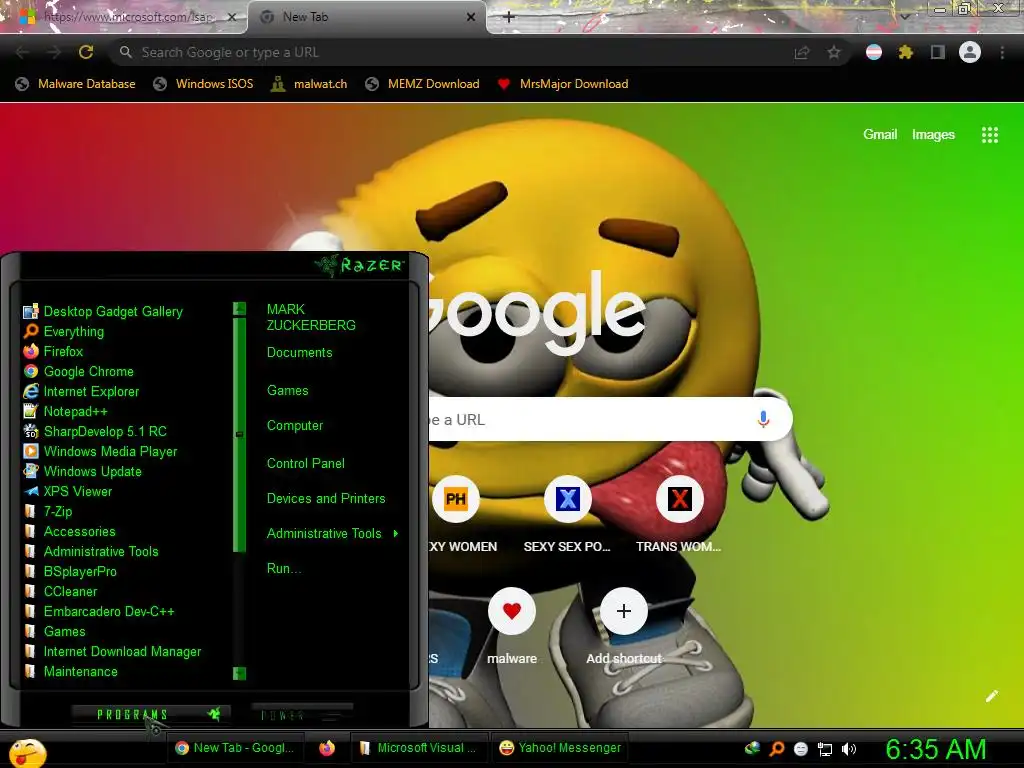Click the striped flag extension icon

(874, 52)
